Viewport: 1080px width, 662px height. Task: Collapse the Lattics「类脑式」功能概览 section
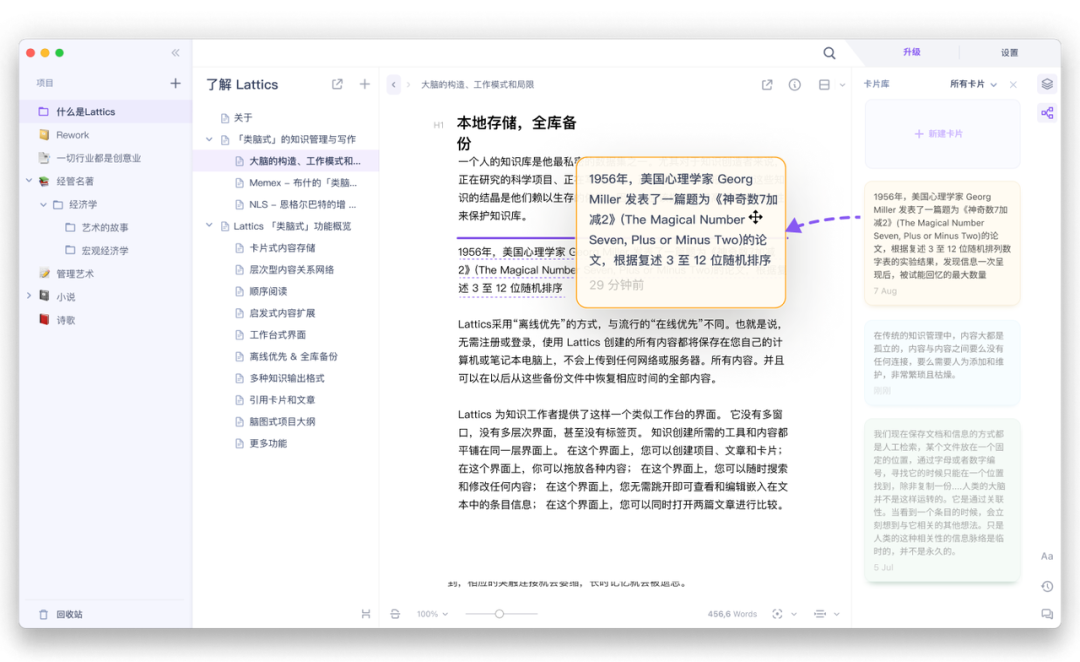coord(209,225)
